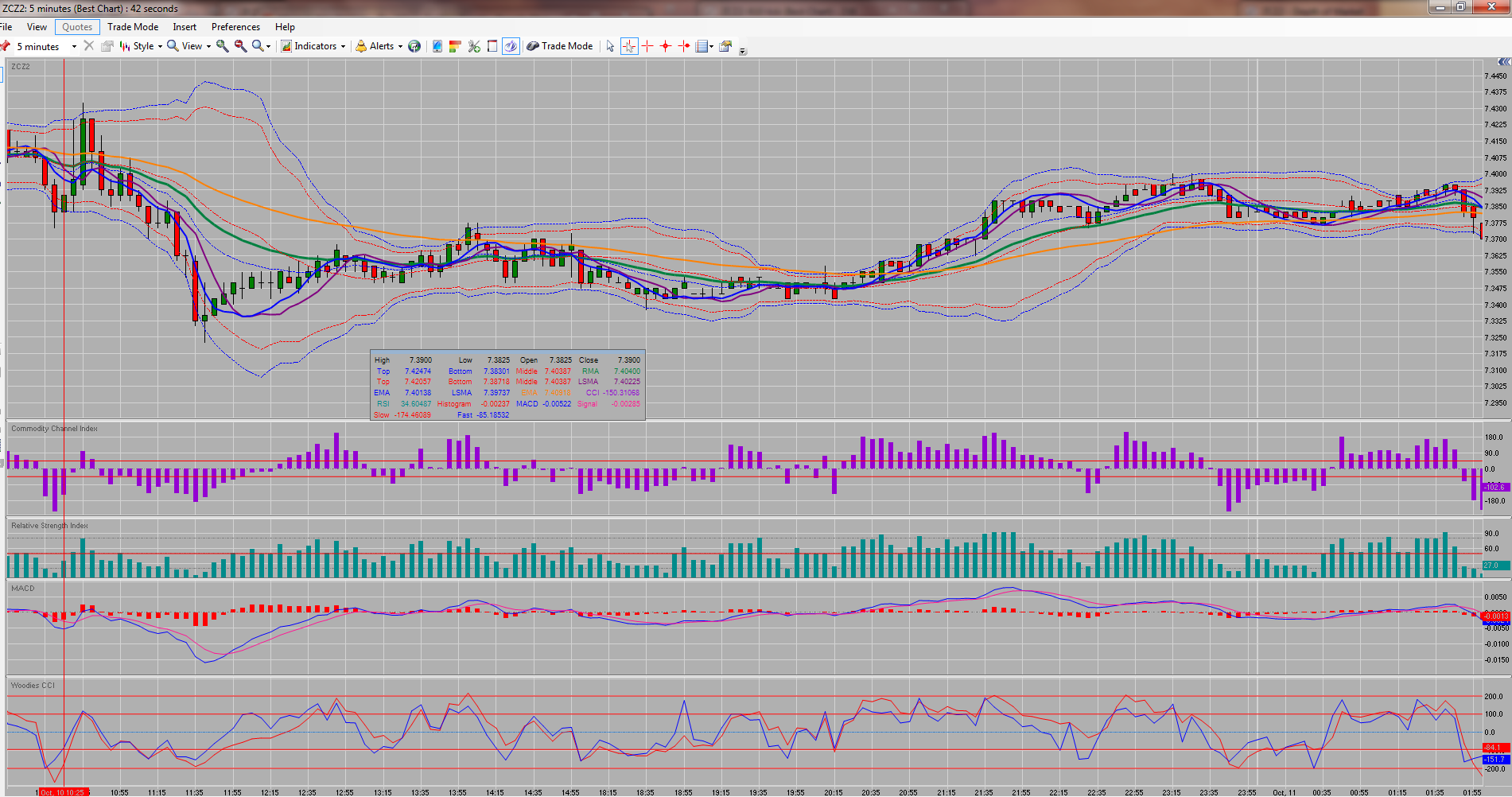Click the Style toolbar label
Screen dimensions: 1512x797
[144, 46]
